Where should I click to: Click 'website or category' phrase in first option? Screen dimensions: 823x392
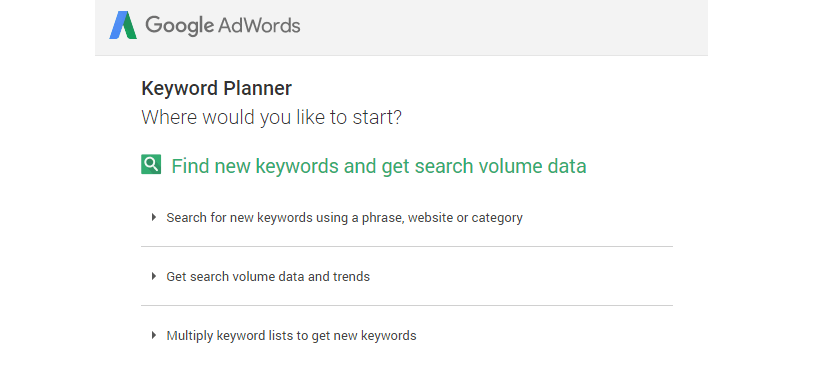click(465, 217)
